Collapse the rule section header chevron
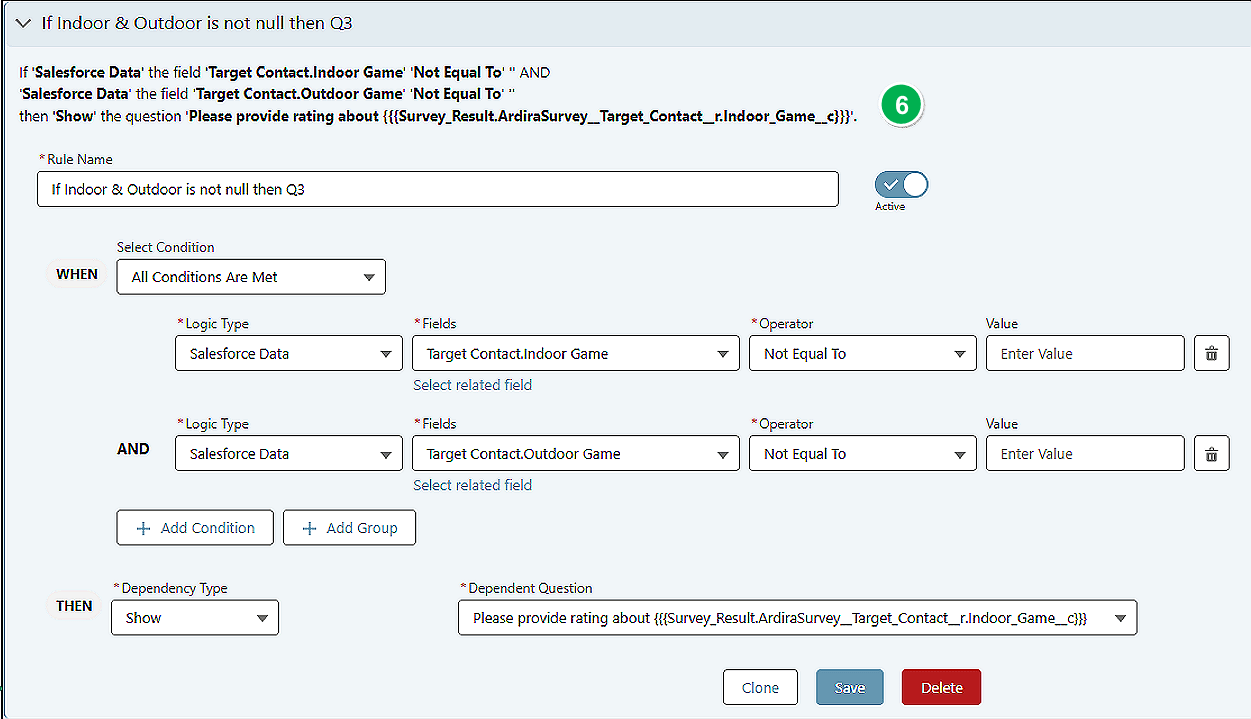 (x=23, y=22)
